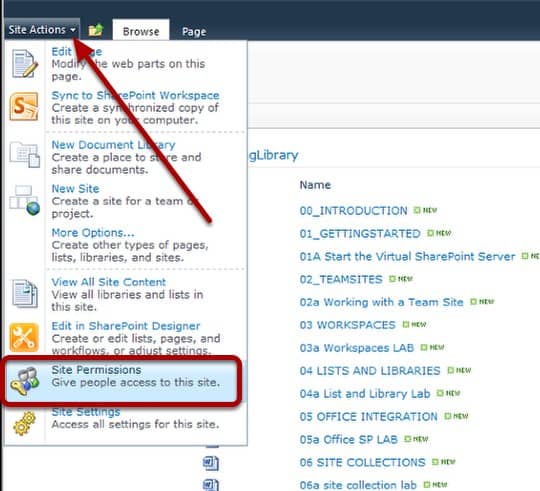Click Word icon beside 06a site collection lab
Image resolution: width=540 pixels, height=491 pixels.
click(x=210, y=485)
